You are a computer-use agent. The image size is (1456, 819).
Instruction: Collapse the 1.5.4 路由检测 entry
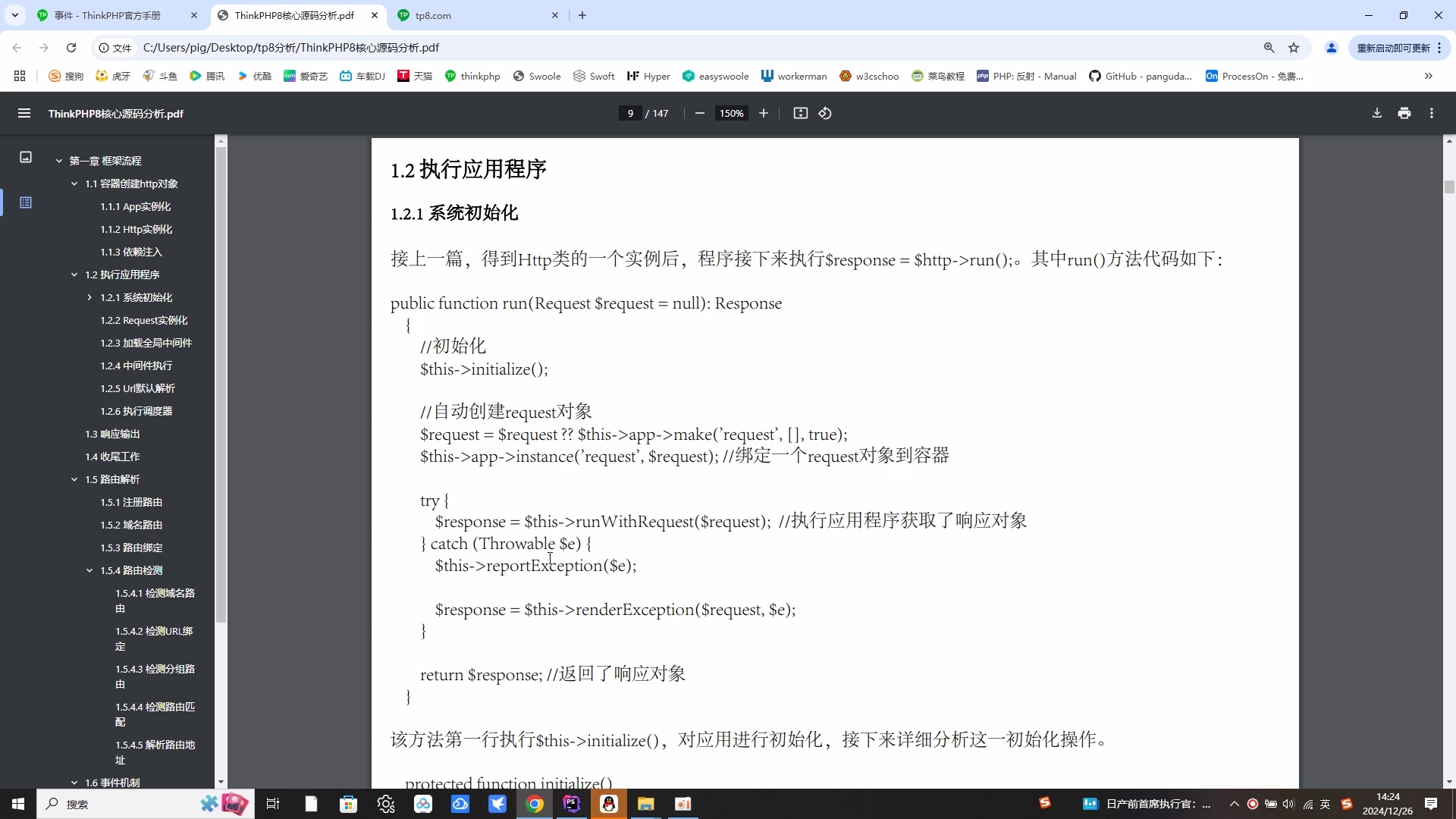[x=89, y=570]
